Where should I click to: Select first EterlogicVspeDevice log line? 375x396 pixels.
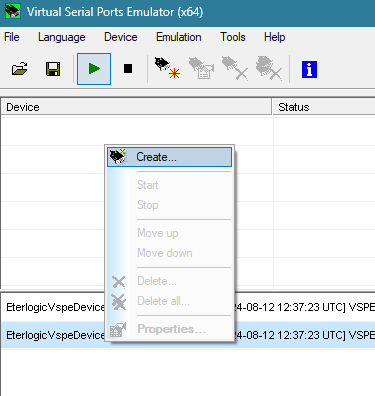click(x=188, y=307)
